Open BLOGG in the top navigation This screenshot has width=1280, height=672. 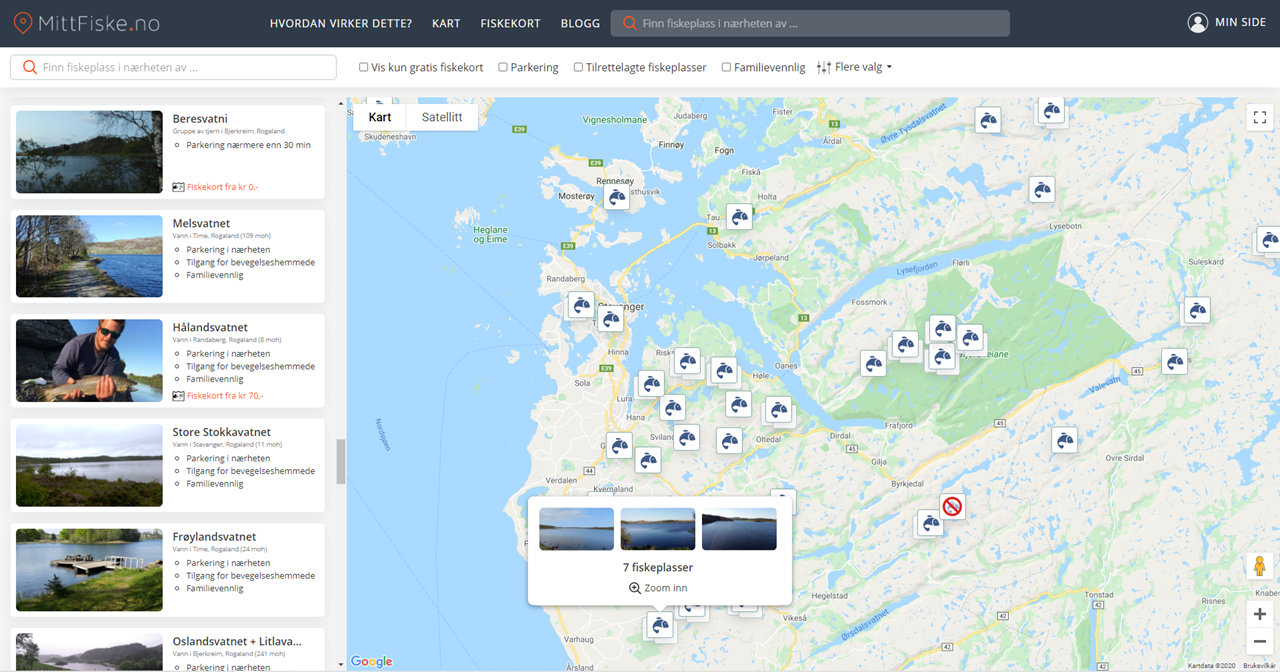pos(580,23)
